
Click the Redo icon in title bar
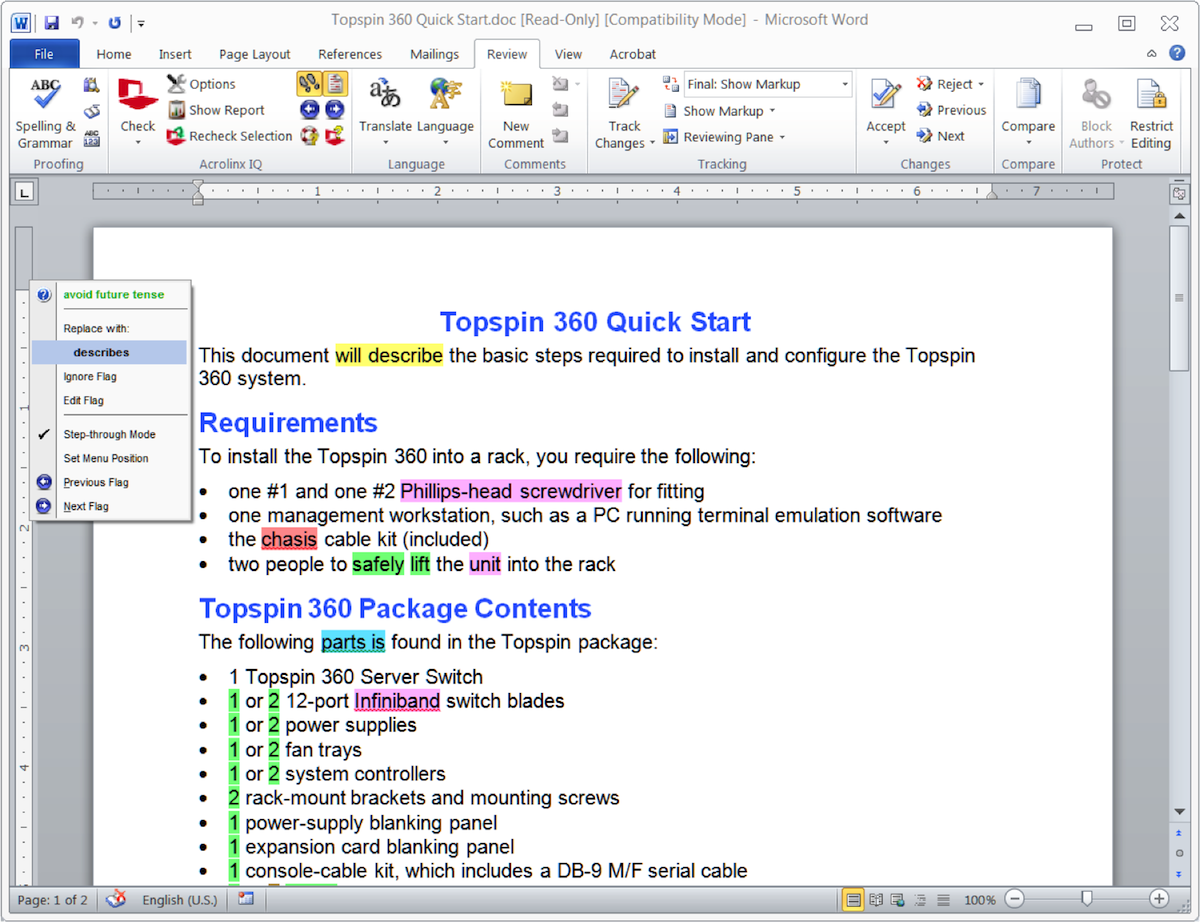pyautogui.click(x=114, y=21)
